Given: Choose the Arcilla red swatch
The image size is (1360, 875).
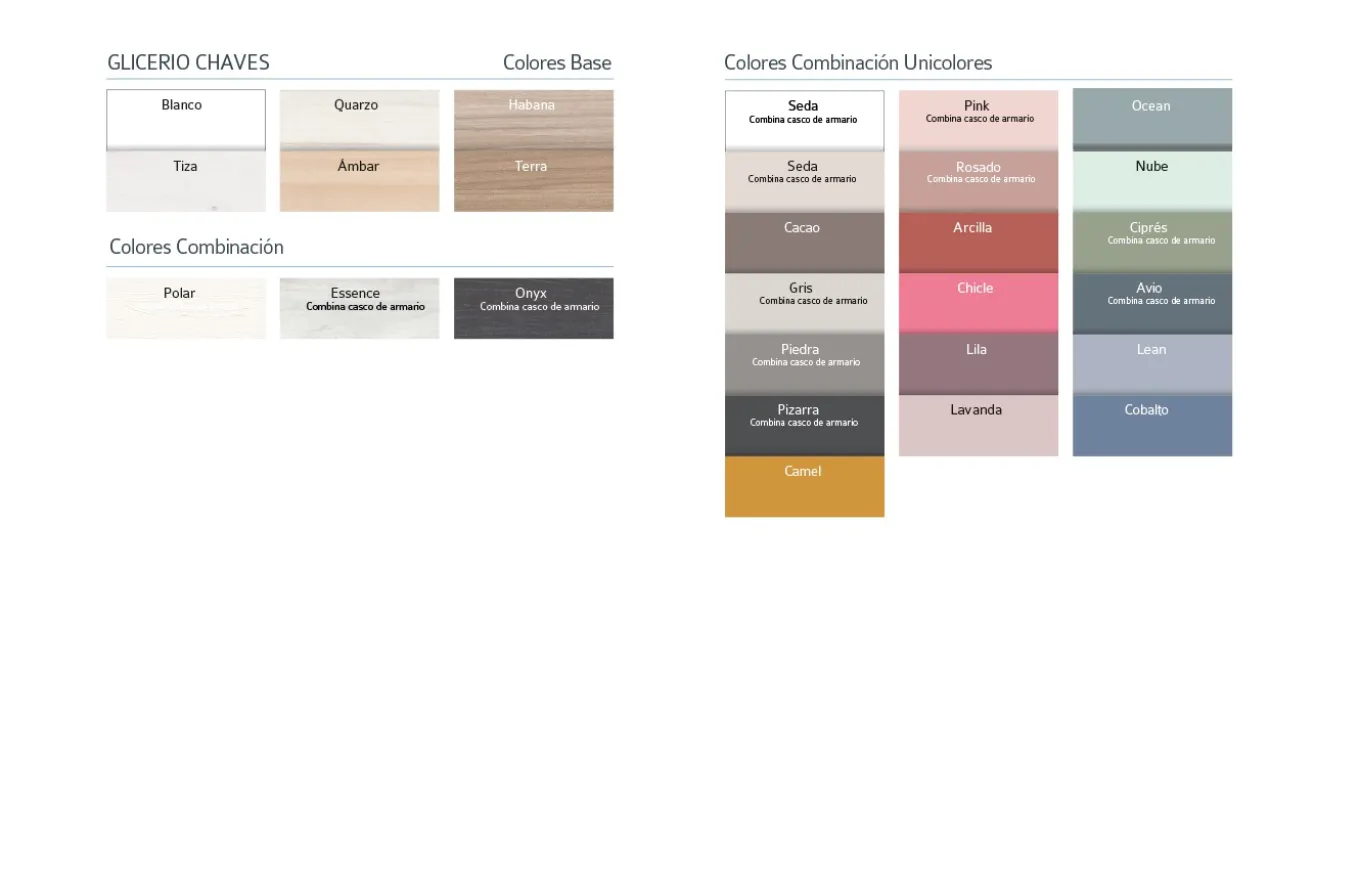Looking at the screenshot, I should (x=978, y=243).
